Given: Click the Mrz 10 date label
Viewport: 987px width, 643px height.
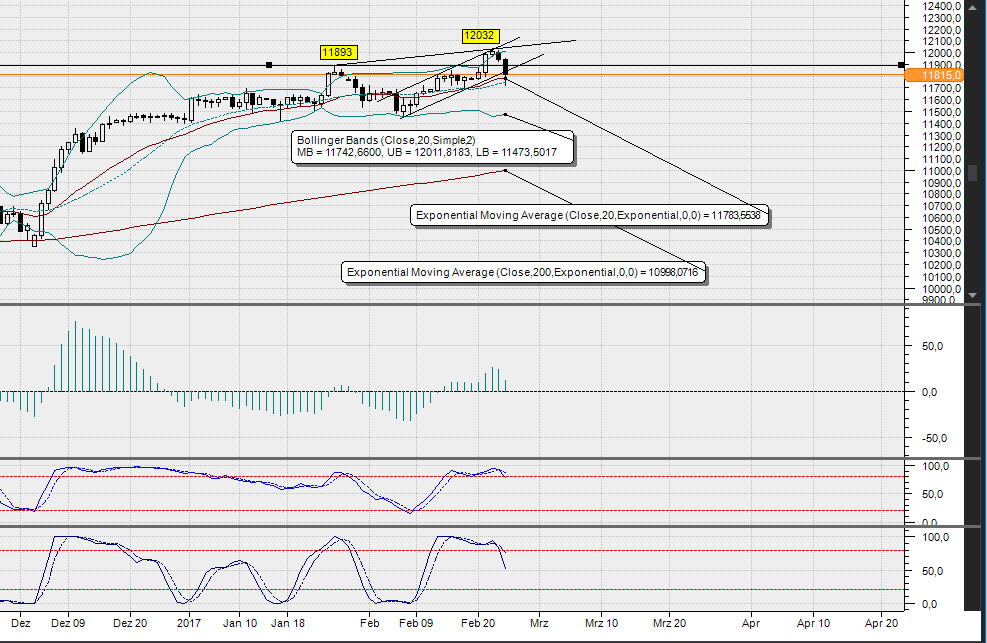Looking at the screenshot, I should (601, 623).
